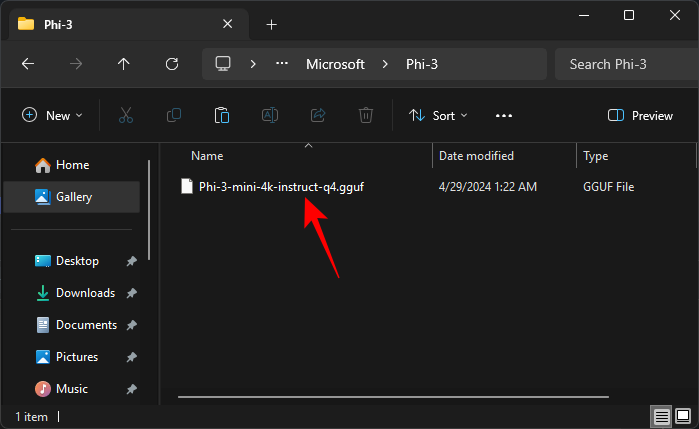Copy using the toolbar copy icon
The height and width of the screenshot is (429, 699).
click(x=174, y=116)
